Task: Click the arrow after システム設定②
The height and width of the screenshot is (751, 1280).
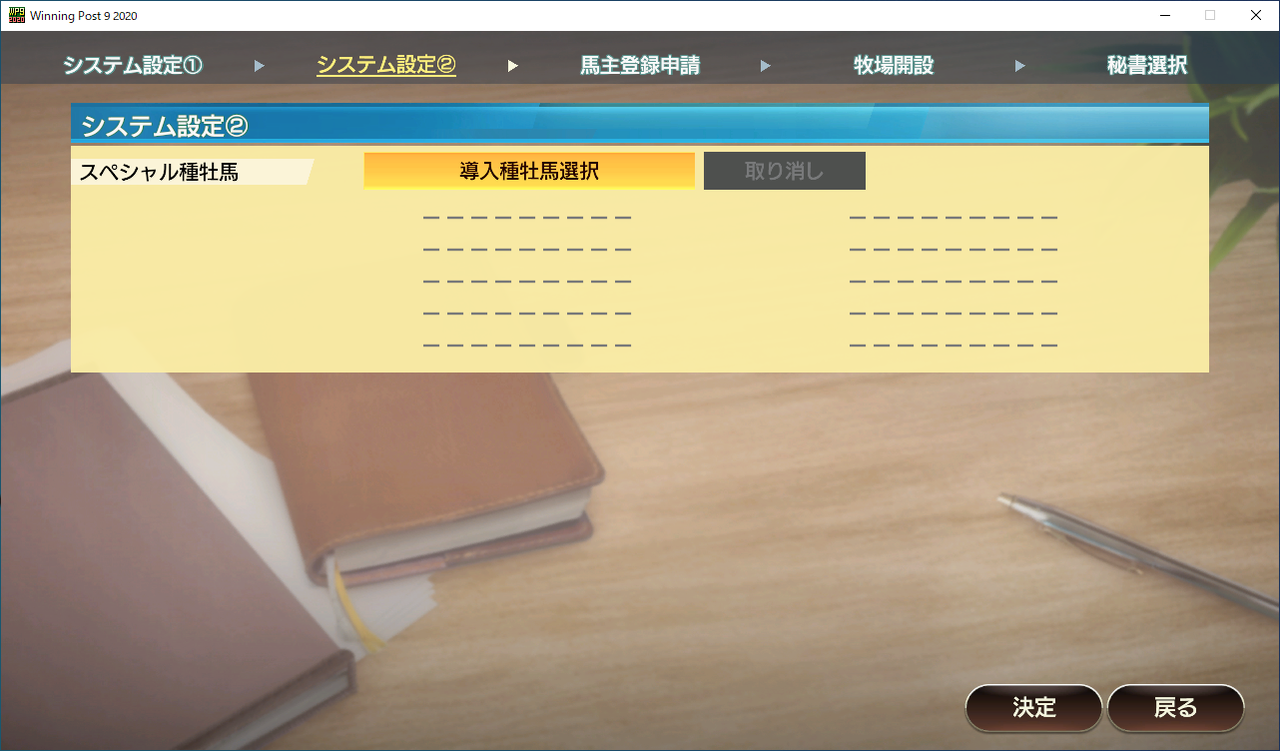Action: point(513,64)
